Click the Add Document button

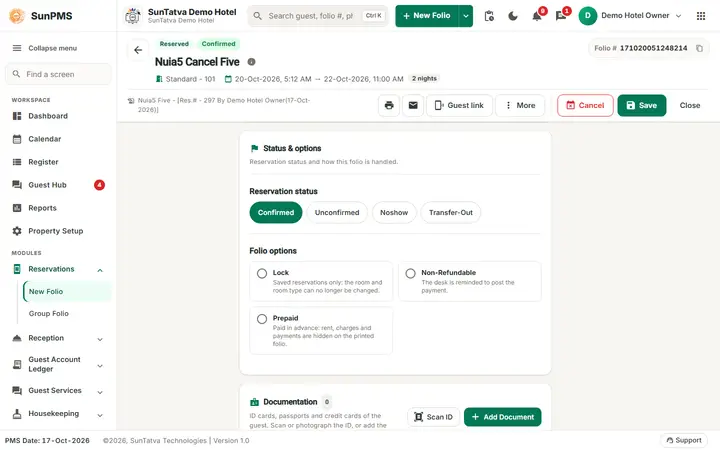point(502,417)
